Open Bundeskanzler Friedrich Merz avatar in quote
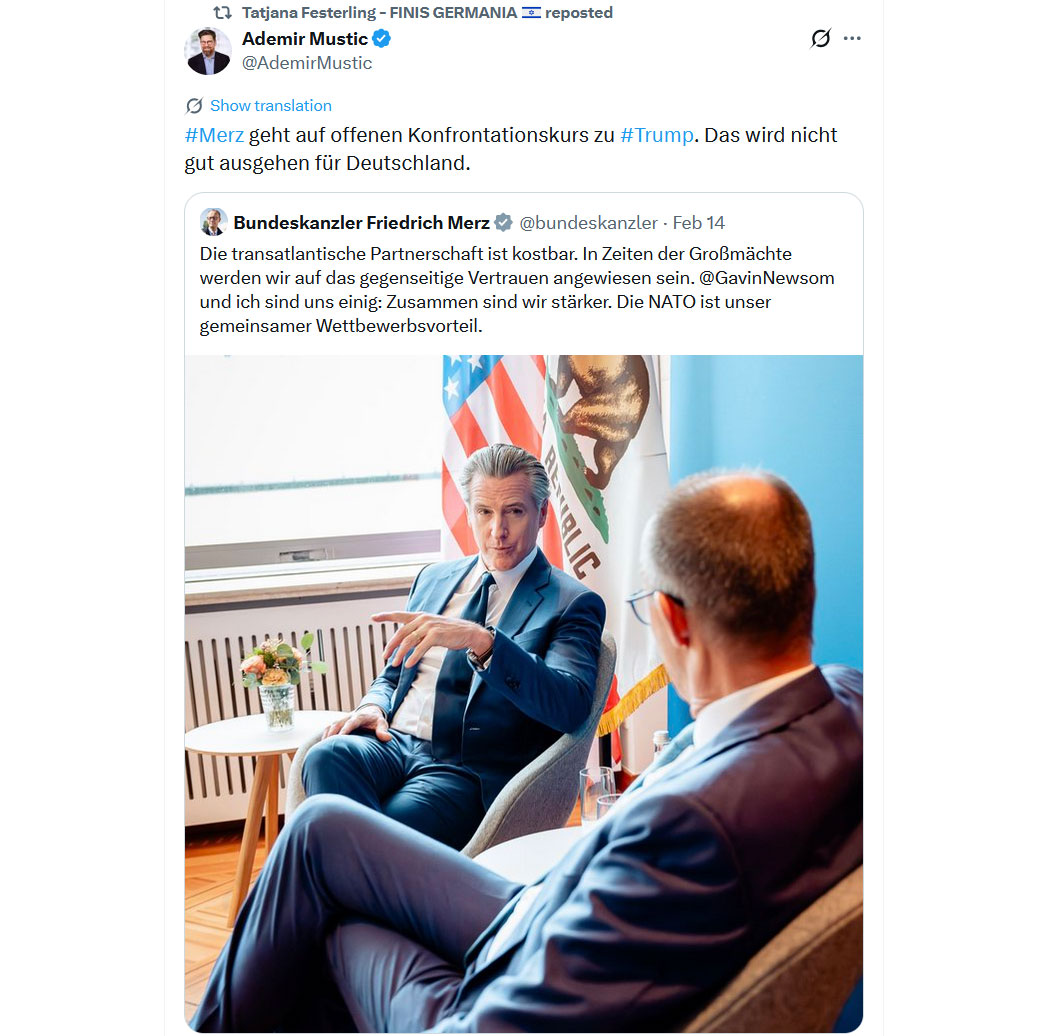 (214, 222)
